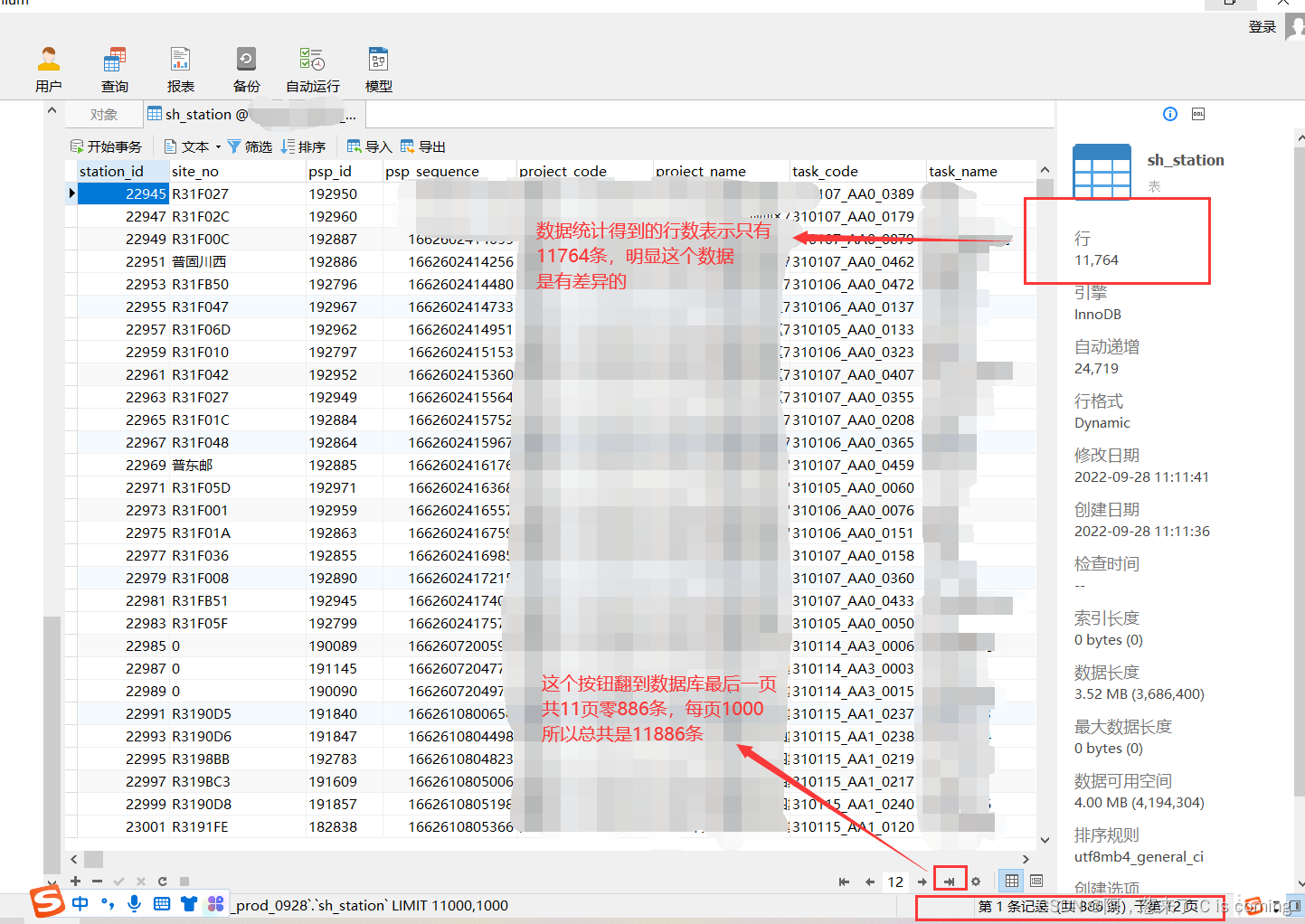The height and width of the screenshot is (924, 1305).
Task: Open the 文本 (Text) dropdown
Action: [193, 146]
